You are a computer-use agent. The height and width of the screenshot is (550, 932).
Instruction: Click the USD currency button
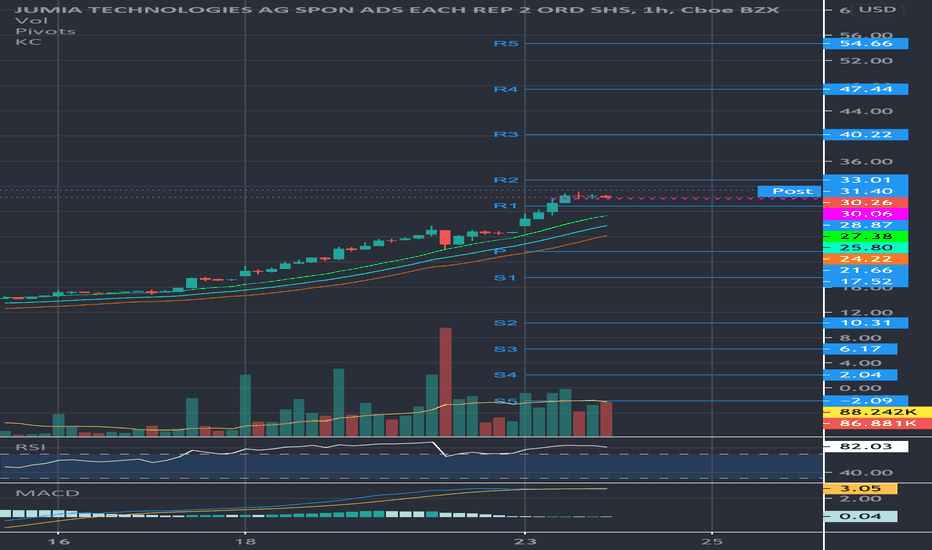click(877, 9)
